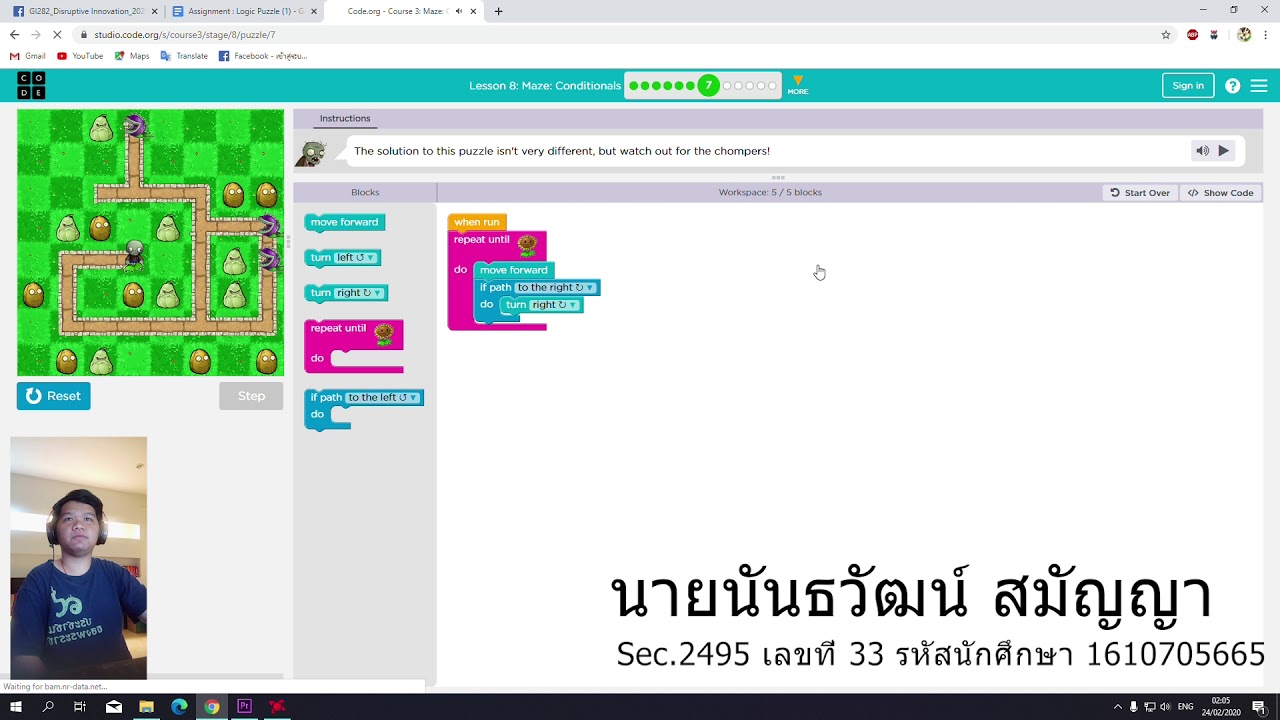1280x720 pixels.
Task: Click the zombie avatar beside the instructions
Action: point(311,153)
